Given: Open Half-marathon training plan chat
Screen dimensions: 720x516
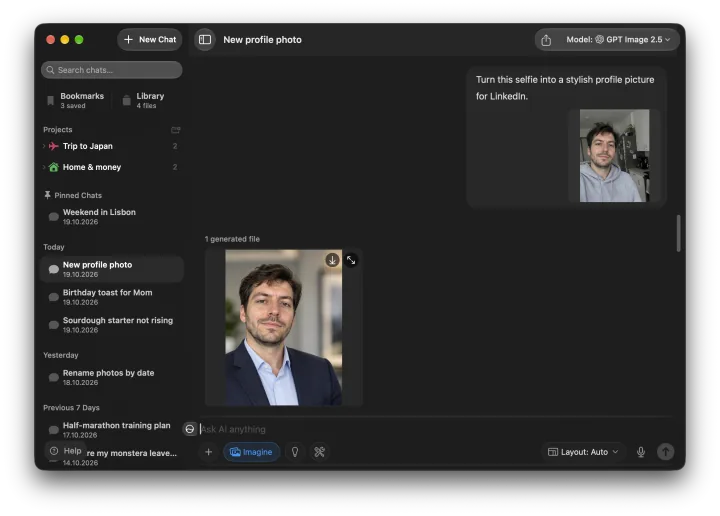Looking at the screenshot, I should (x=112, y=430).
